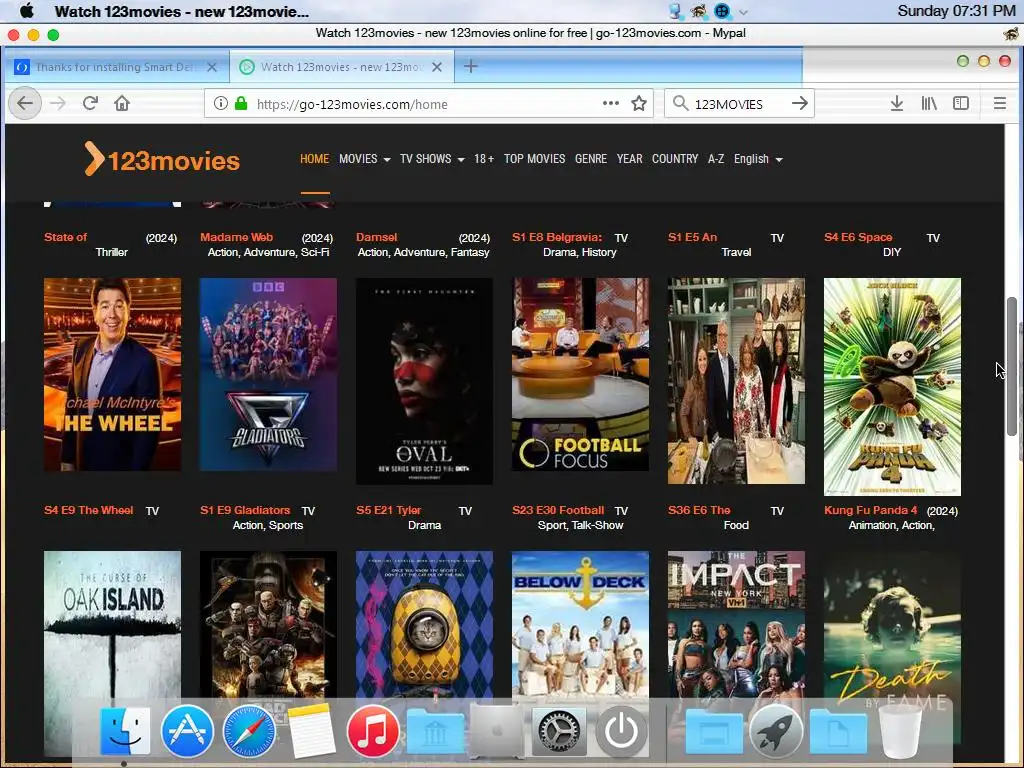Open the browser hamburger menu
Image resolution: width=1024 pixels, height=768 pixels.
coord(999,103)
